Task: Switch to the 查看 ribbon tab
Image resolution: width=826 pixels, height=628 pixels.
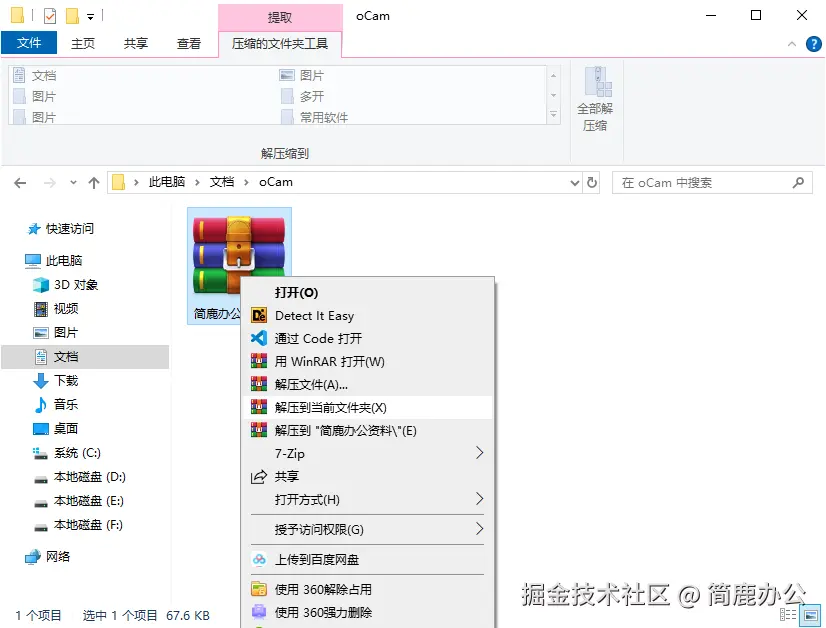Action: click(188, 43)
